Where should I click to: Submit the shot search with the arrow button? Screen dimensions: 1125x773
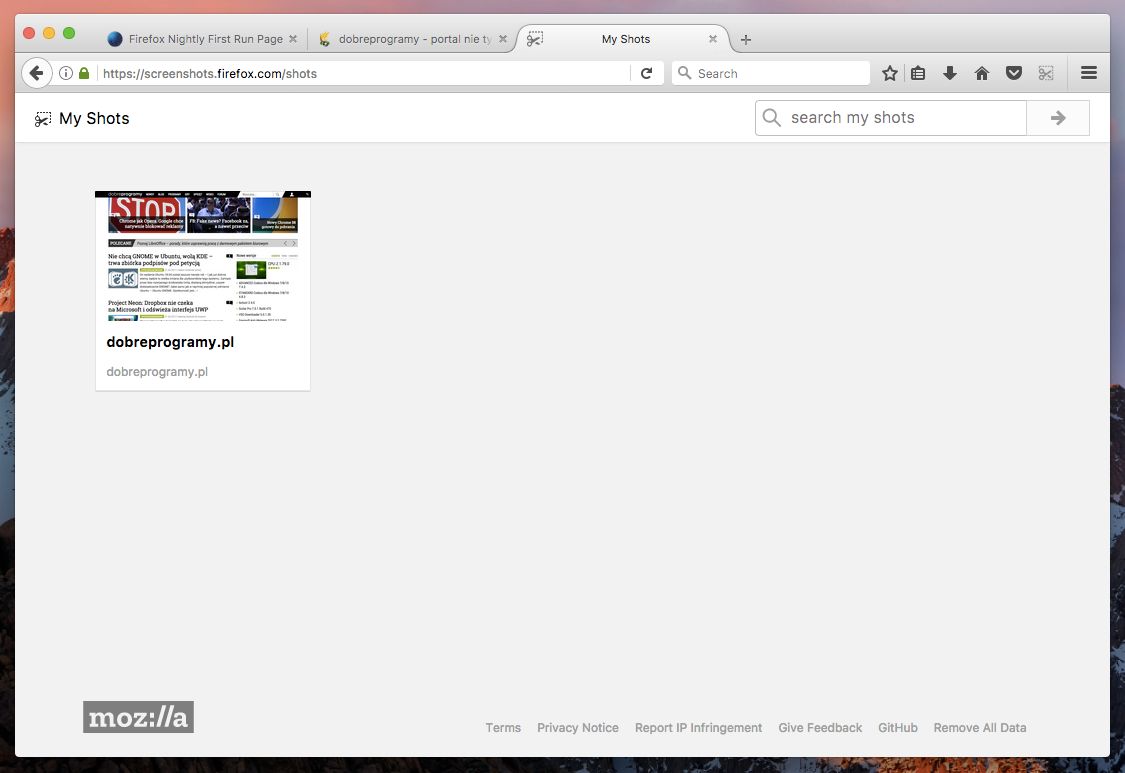coord(1058,118)
